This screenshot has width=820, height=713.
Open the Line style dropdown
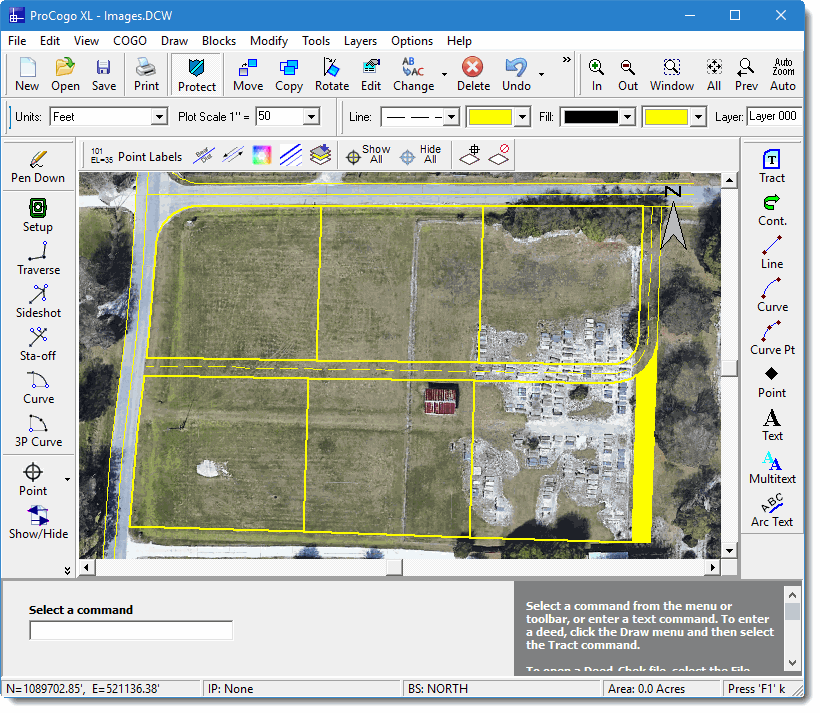click(451, 117)
